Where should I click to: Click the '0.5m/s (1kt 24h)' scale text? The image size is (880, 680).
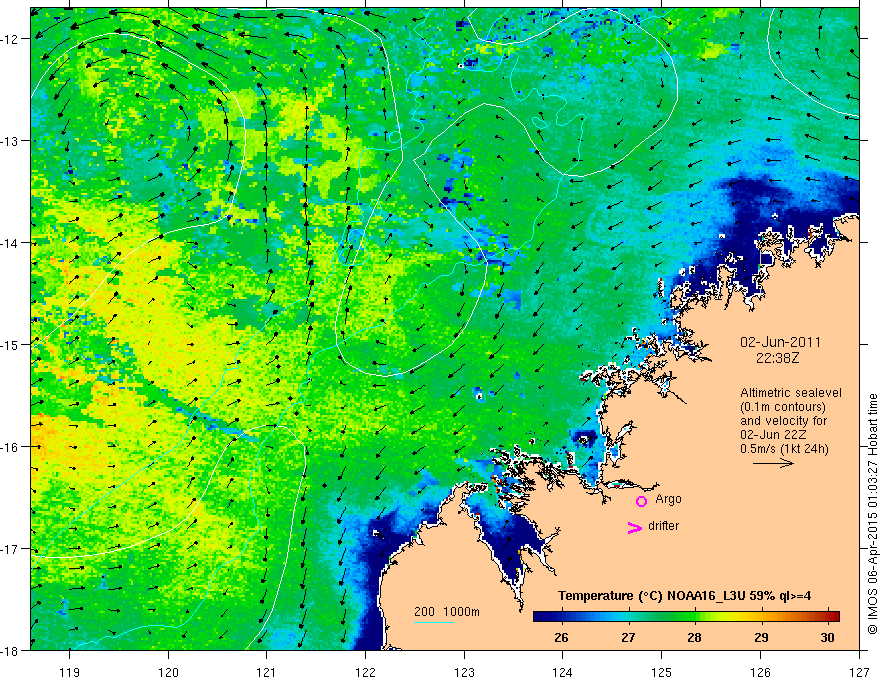(784, 449)
